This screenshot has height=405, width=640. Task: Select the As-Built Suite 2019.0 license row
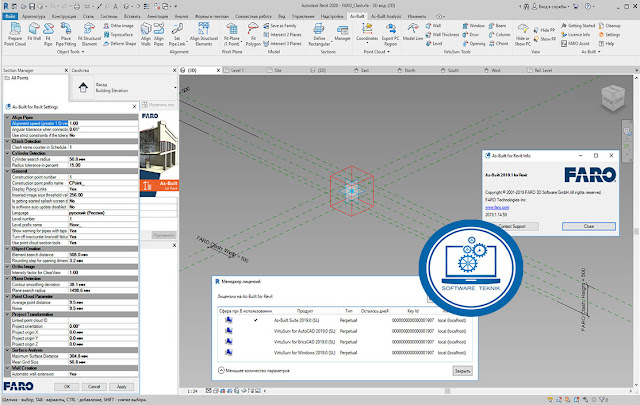click(x=344, y=320)
